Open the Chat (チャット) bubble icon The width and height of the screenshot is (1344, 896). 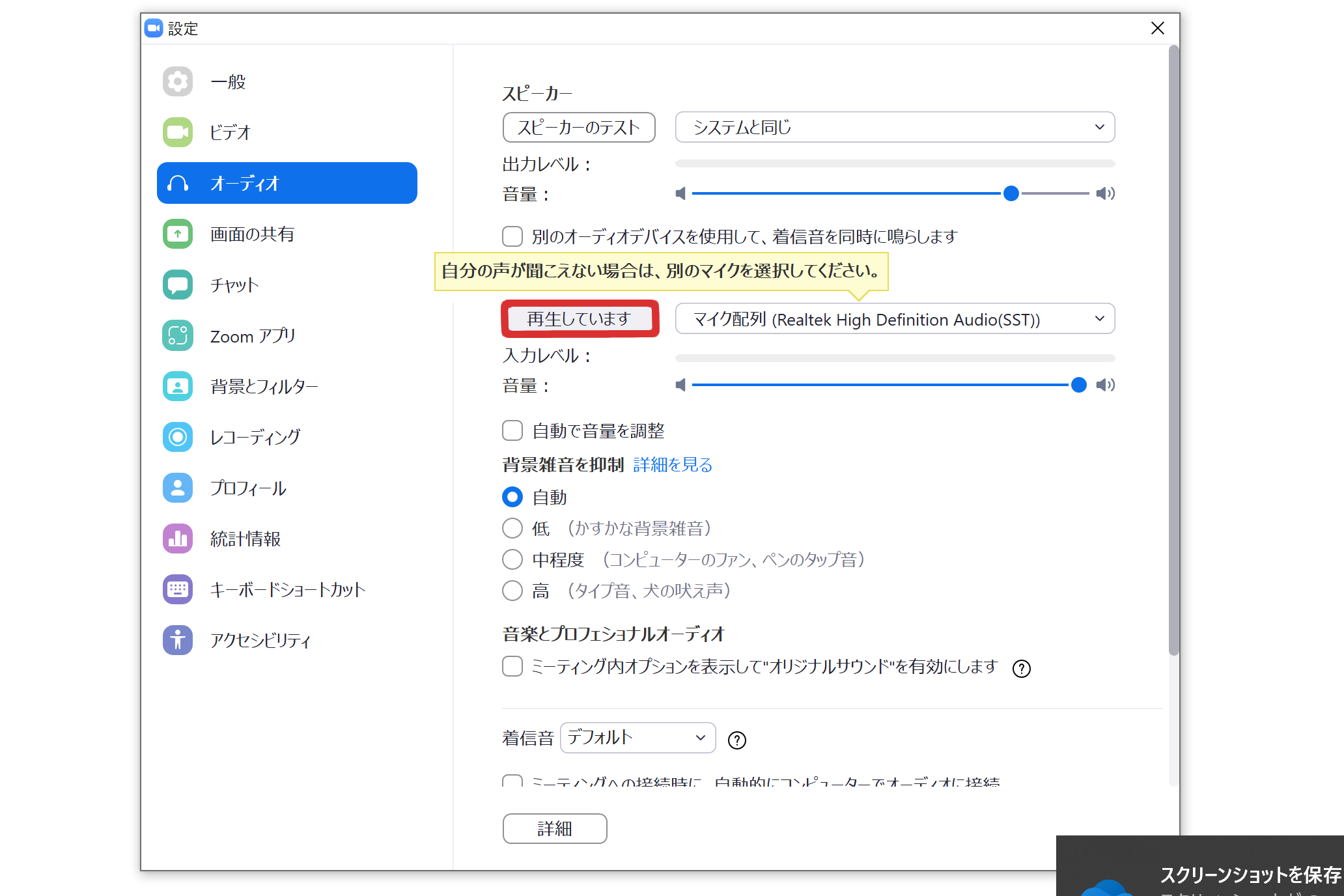coord(177,285)
